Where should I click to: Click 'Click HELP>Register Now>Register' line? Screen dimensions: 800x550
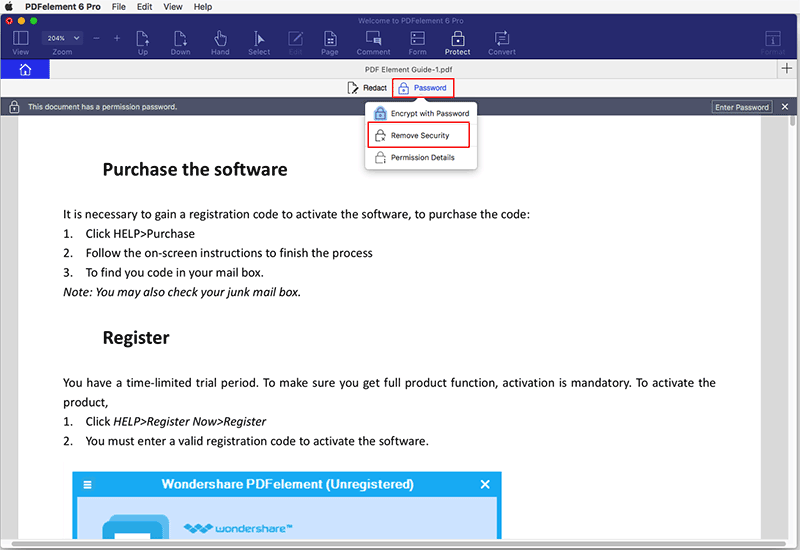point(176,421)
